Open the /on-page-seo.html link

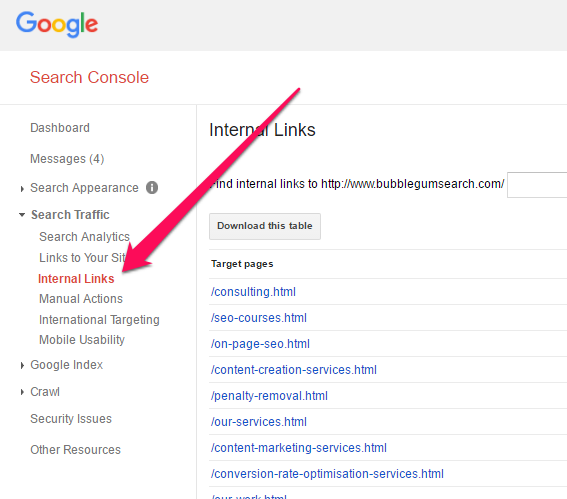point(260,344)
